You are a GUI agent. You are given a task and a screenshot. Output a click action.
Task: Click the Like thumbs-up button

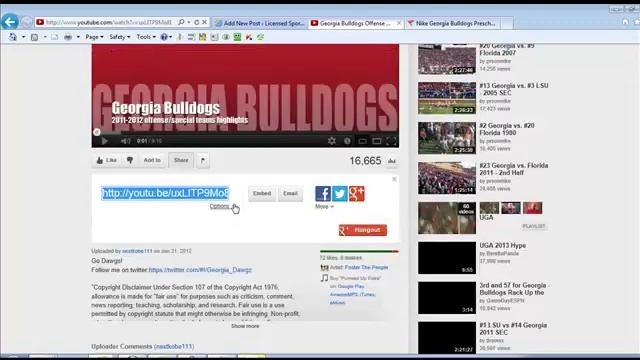pos(106,160)
